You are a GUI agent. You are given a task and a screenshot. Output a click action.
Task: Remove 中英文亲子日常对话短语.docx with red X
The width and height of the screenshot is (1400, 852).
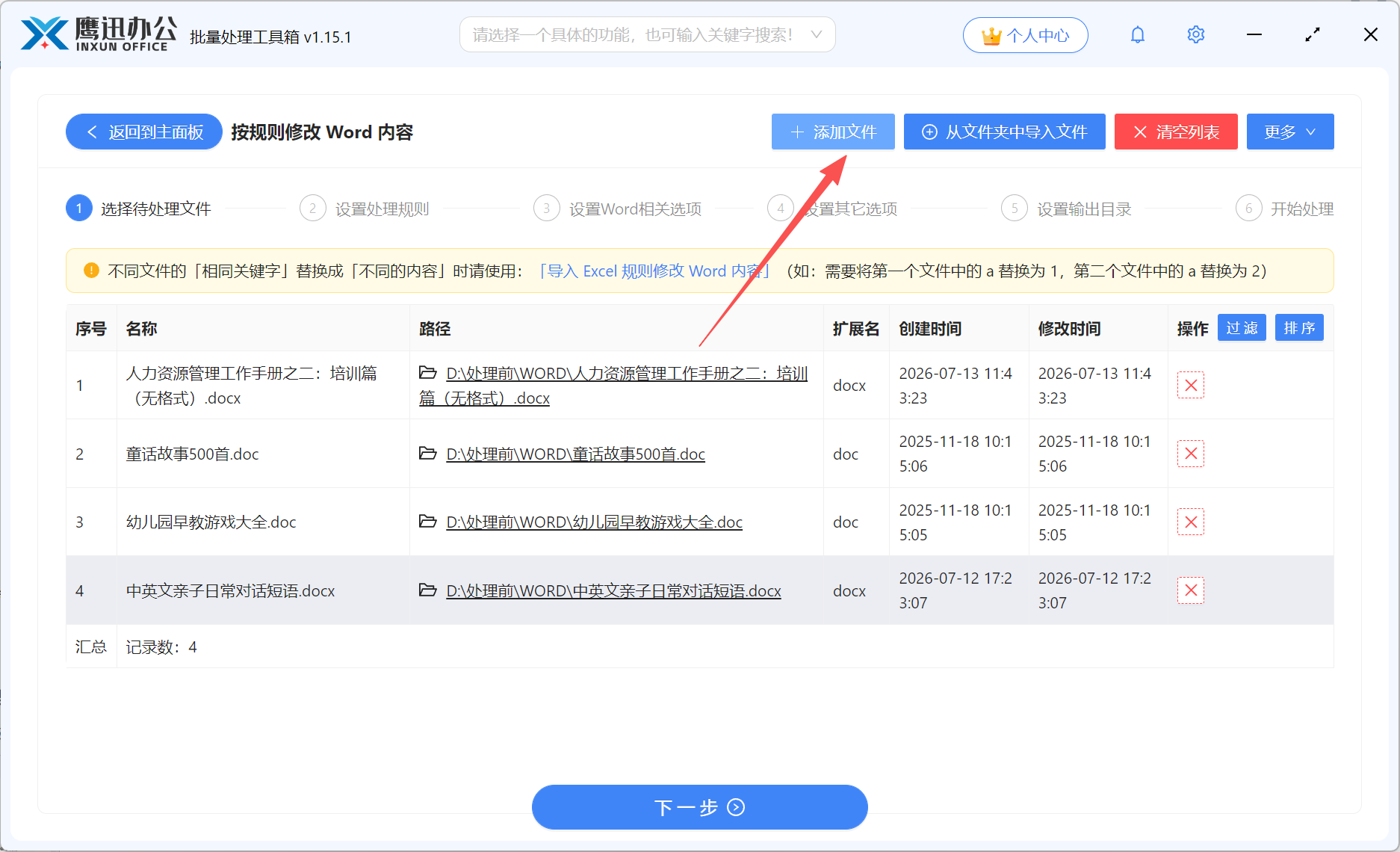(x=1191, y=590)
